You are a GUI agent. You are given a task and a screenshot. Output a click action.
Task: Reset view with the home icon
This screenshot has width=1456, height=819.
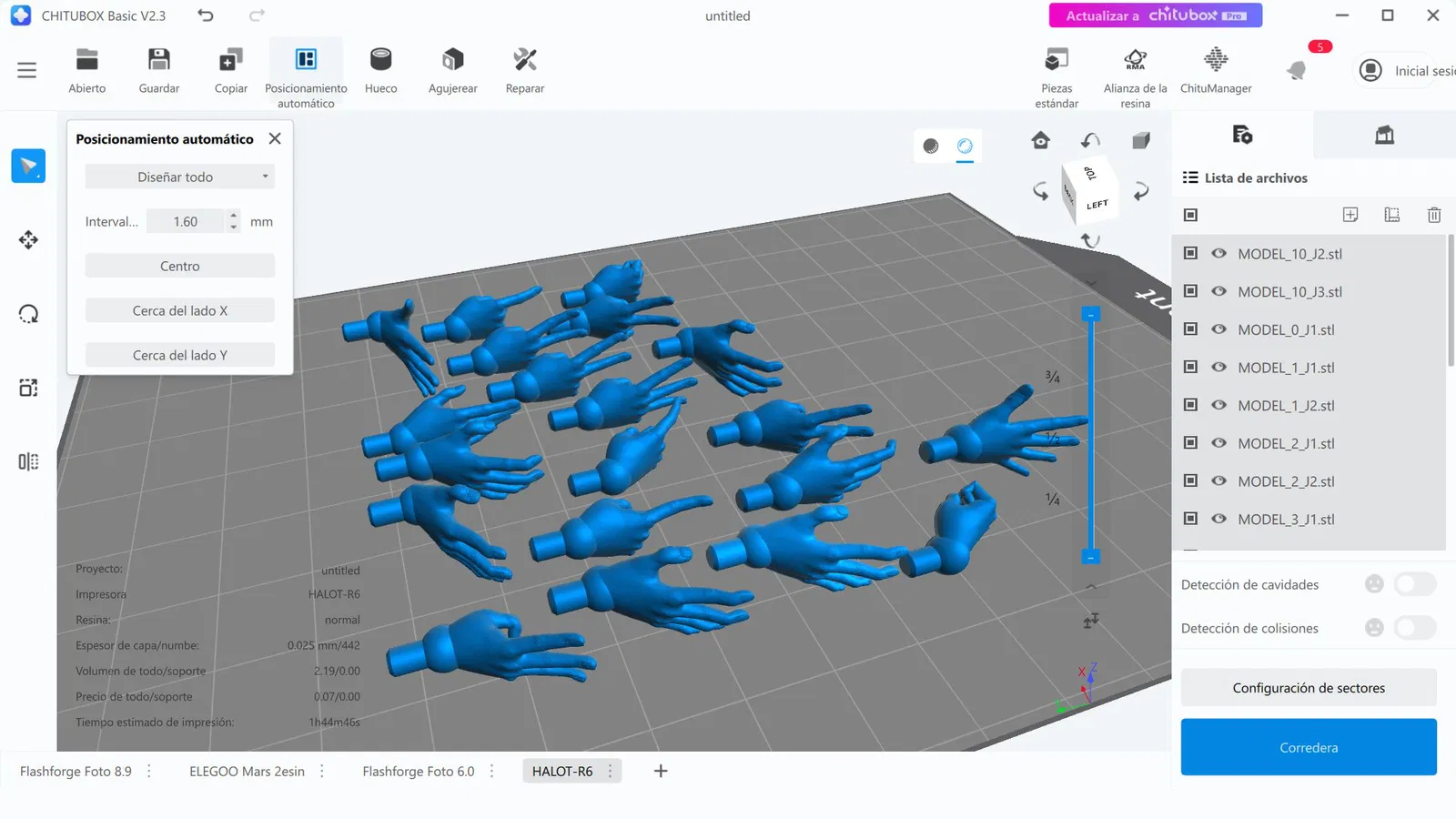click(1041, 140)
